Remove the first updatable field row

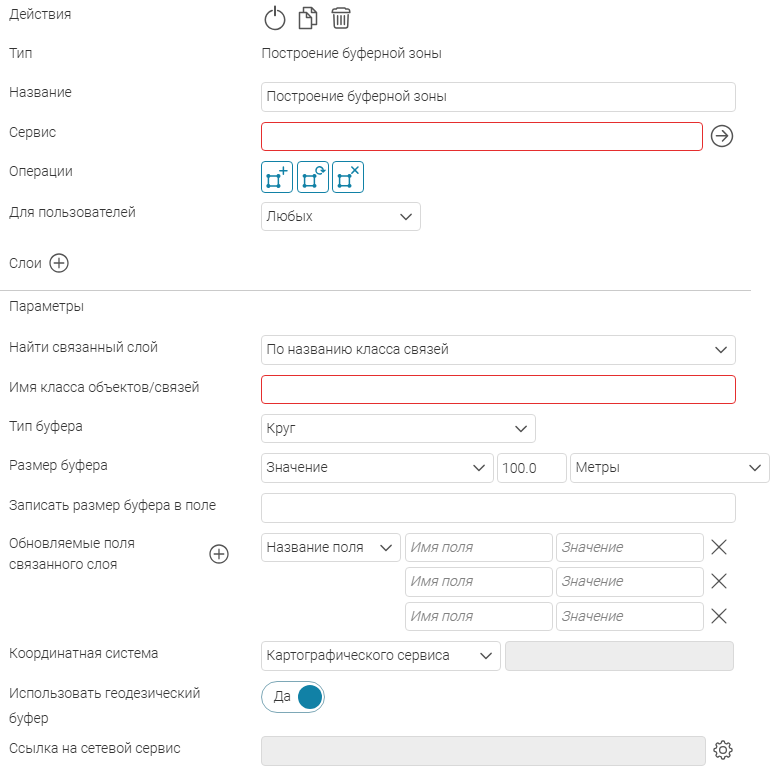(719, 547)
